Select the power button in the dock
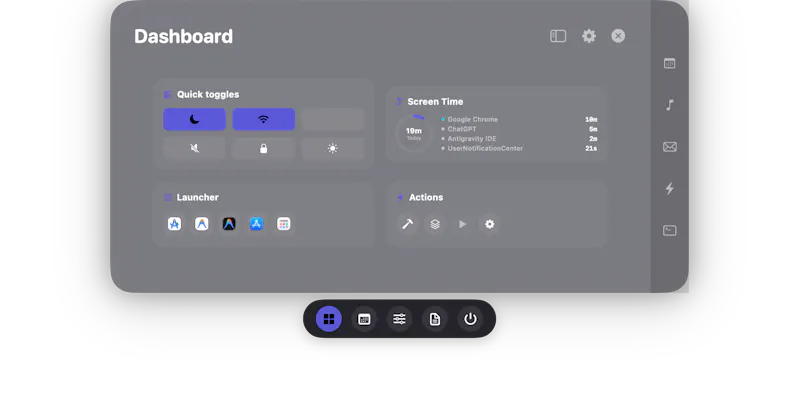 pyautogui.click(x=470, y=319)
